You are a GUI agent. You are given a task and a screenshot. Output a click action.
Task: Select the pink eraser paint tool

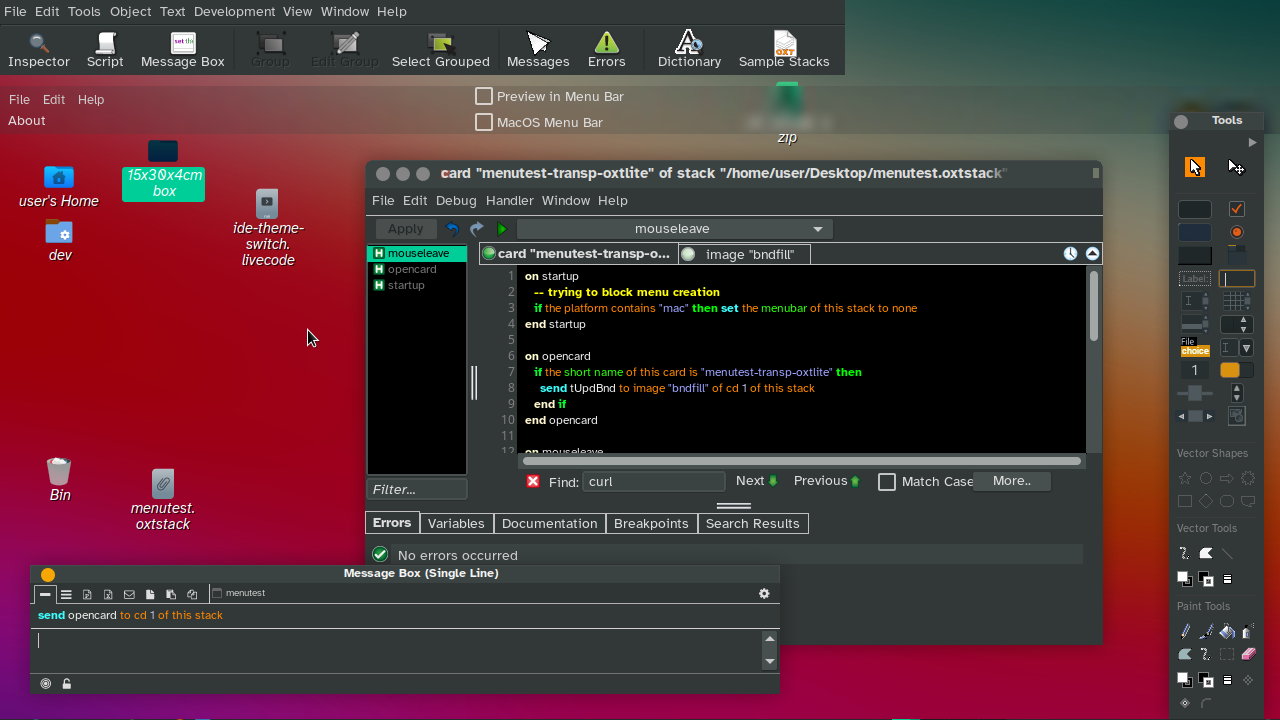1248,654
